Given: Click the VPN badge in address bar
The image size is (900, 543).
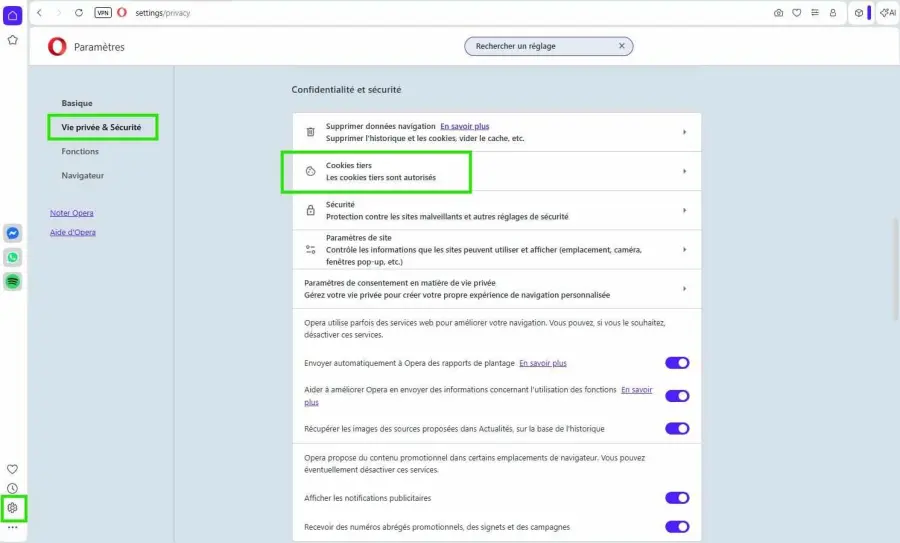Looking at the screenshot, I should 103,13.
